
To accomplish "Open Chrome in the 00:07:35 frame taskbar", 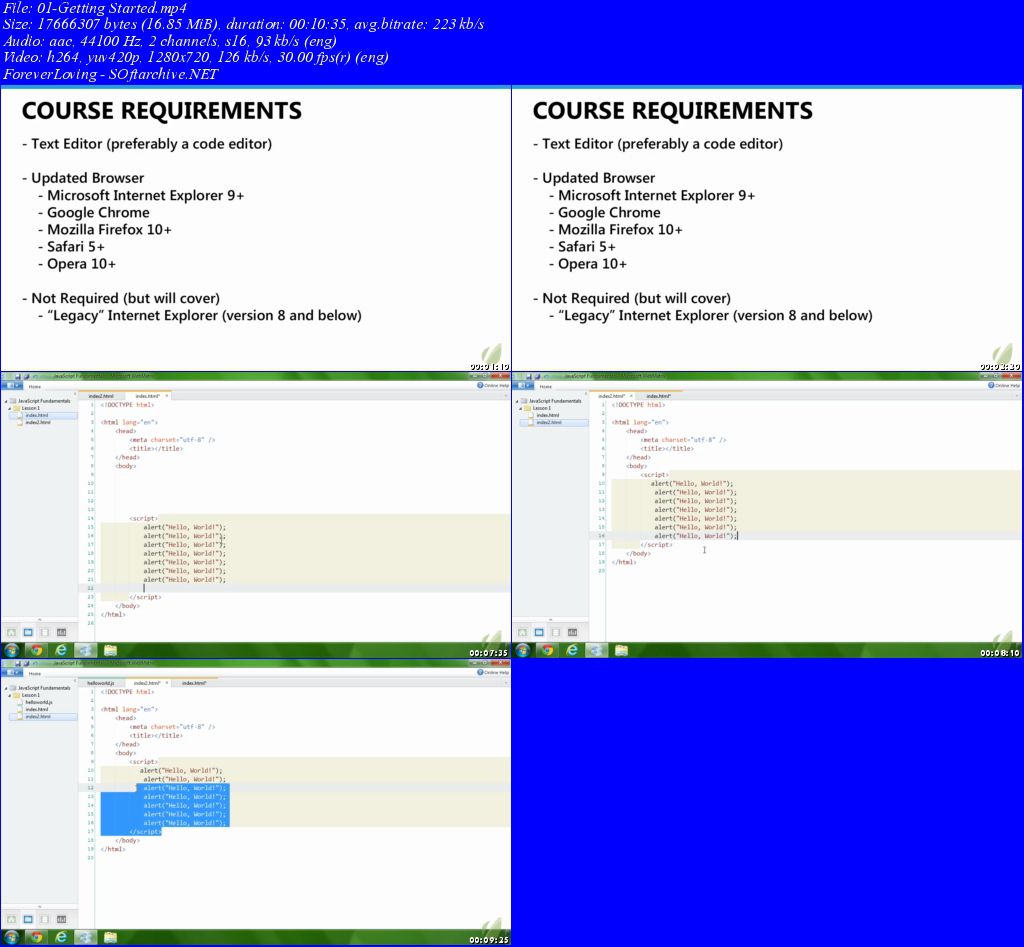I will tap(36, 650).
